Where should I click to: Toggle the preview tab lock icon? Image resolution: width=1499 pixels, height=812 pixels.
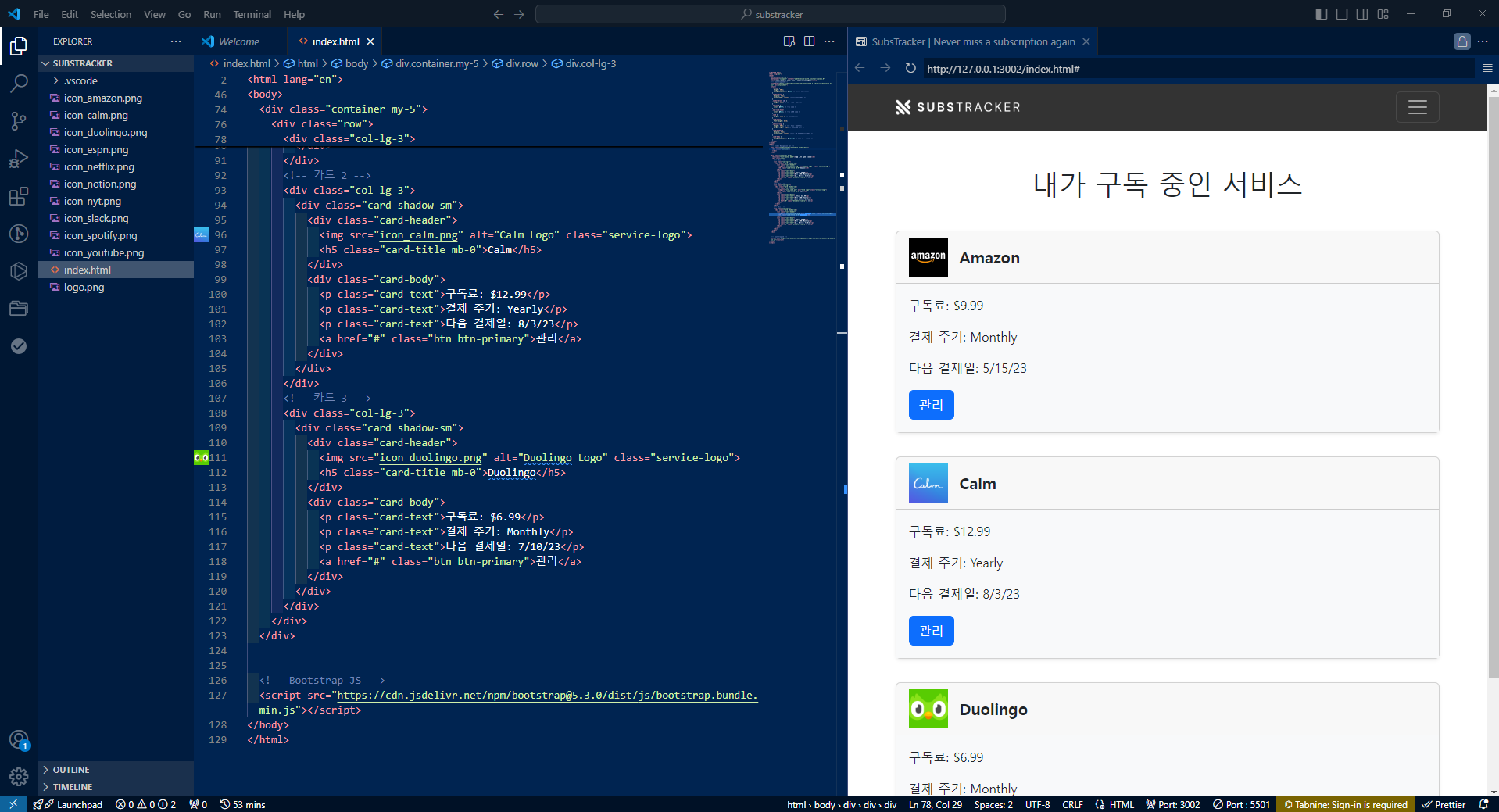point(1462,41)
